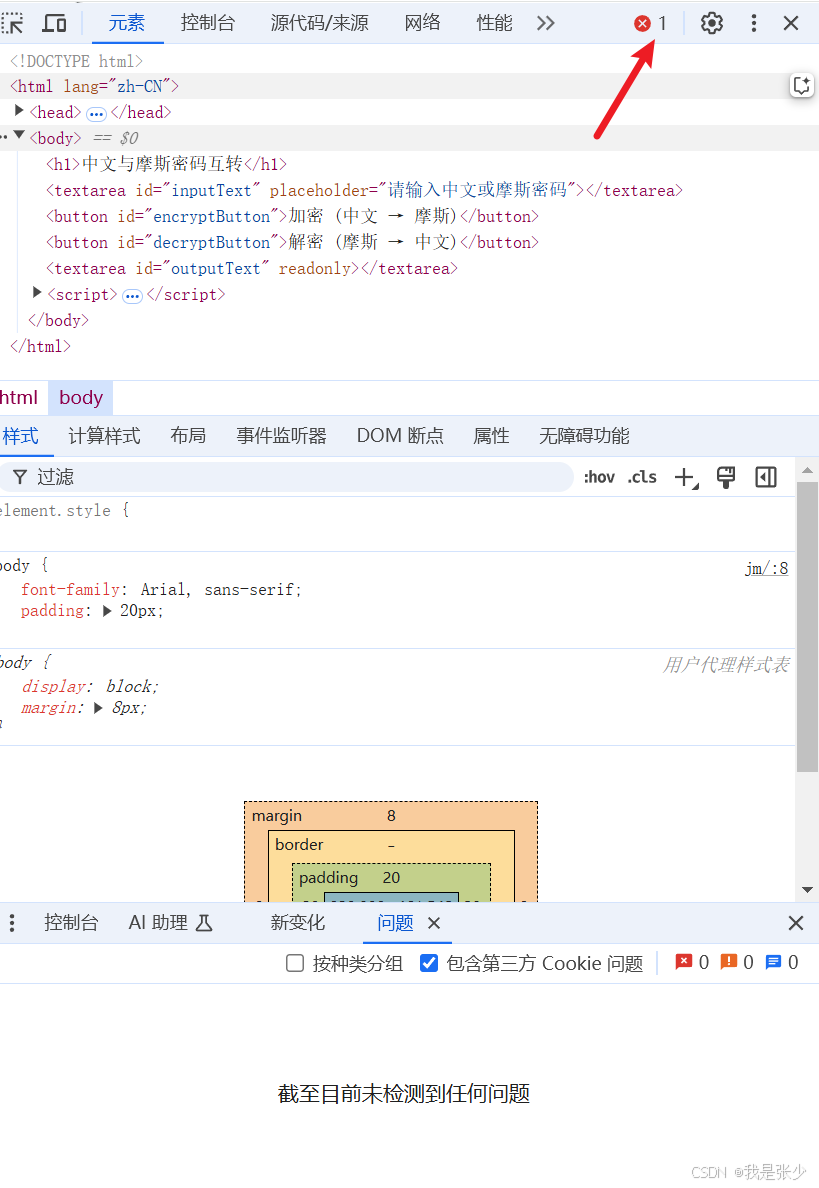Image resolution: width=819 pixels, height=1188 pixels.
Task: Open the 无障碍功能 pane tab
Action: 584,436
